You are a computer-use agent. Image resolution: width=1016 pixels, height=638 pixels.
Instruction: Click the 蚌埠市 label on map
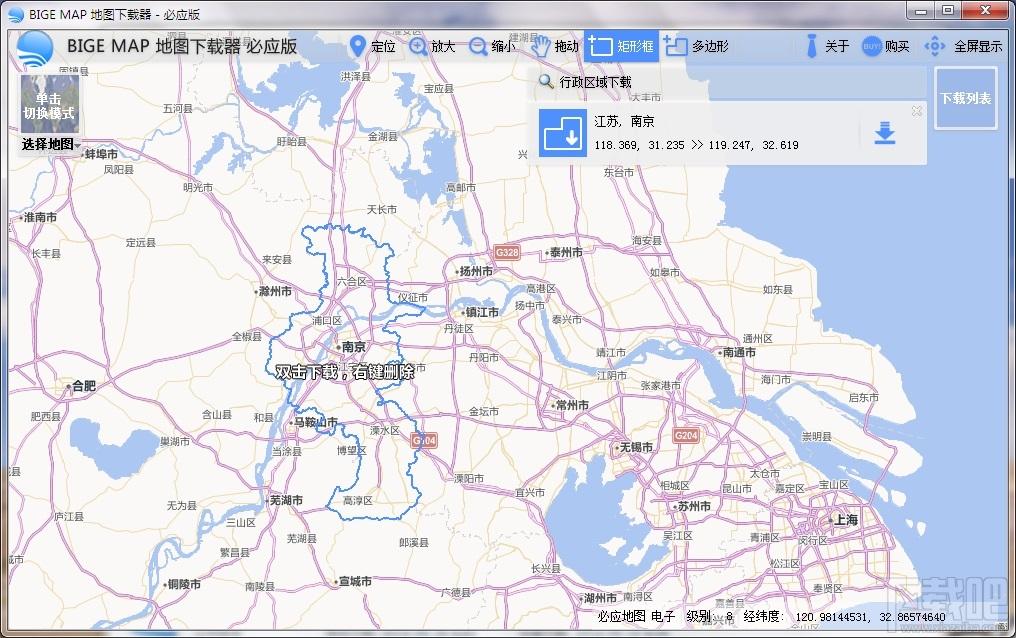(x=102, y=154)
